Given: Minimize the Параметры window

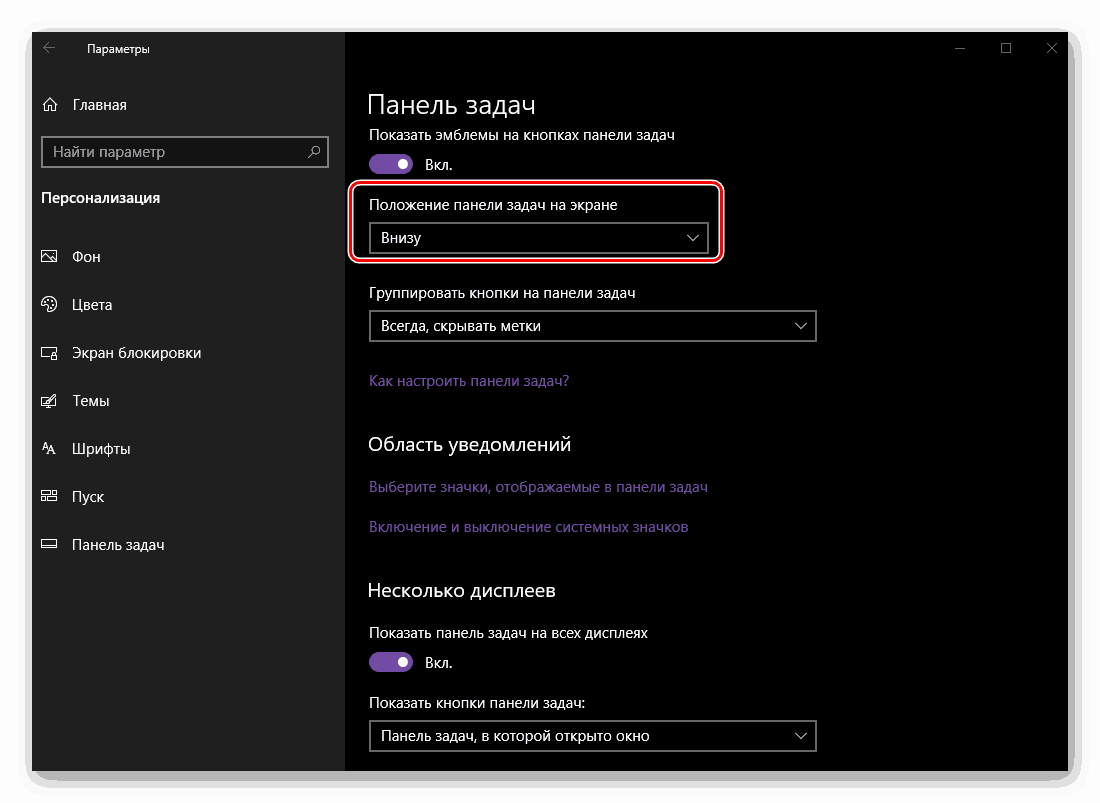Looking at the screenshot, I should pyautogui.click(x=960, y=48).
